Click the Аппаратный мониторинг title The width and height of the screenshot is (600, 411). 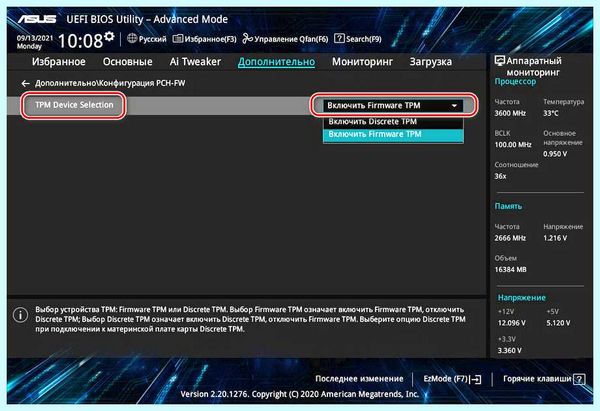[534, 66]
